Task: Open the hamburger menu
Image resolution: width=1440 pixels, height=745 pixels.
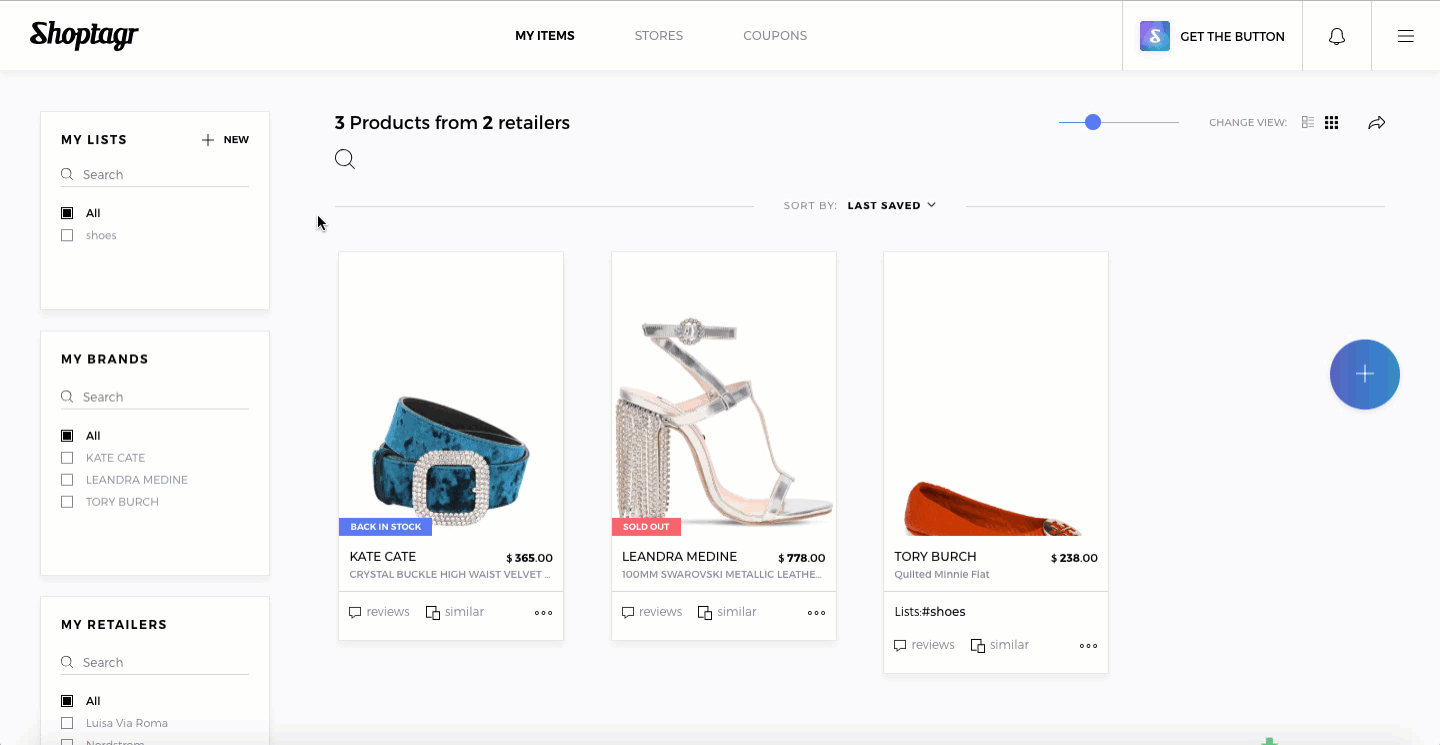Action: 1406,36
